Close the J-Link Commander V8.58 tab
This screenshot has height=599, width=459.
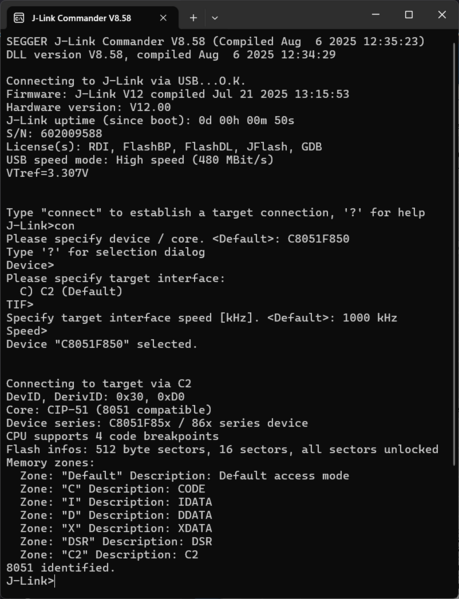click(x=163, y=18)
